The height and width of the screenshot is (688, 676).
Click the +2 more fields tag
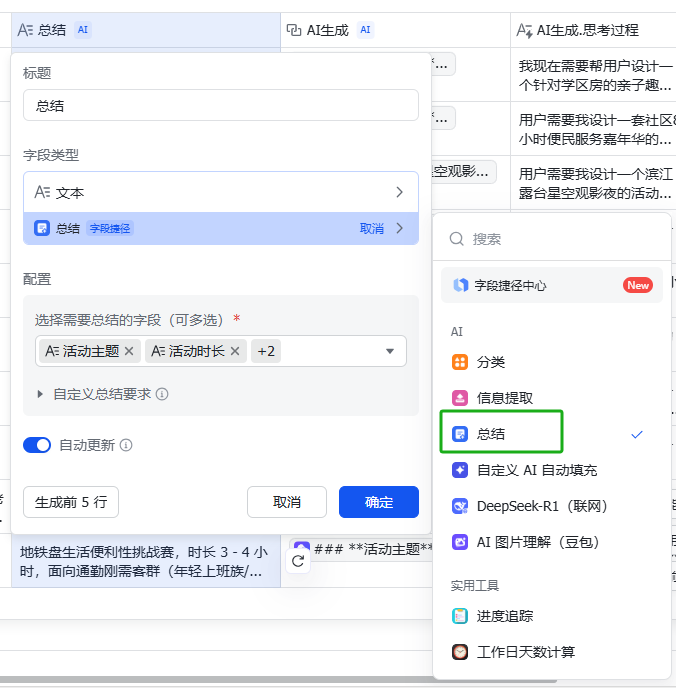(x=266, y=351)
